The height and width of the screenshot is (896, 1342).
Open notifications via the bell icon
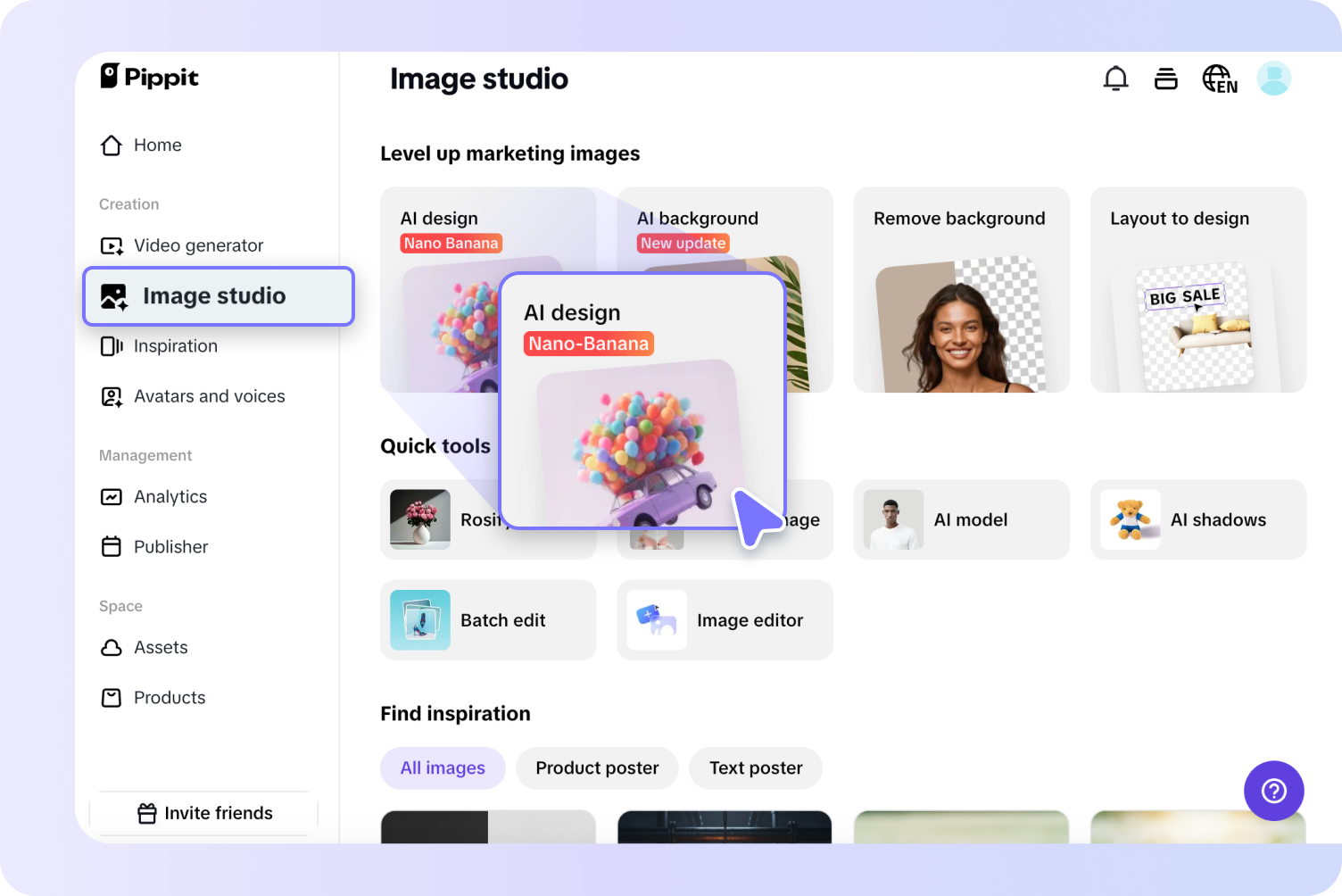pyautogui.click(x=1115, y=78)
